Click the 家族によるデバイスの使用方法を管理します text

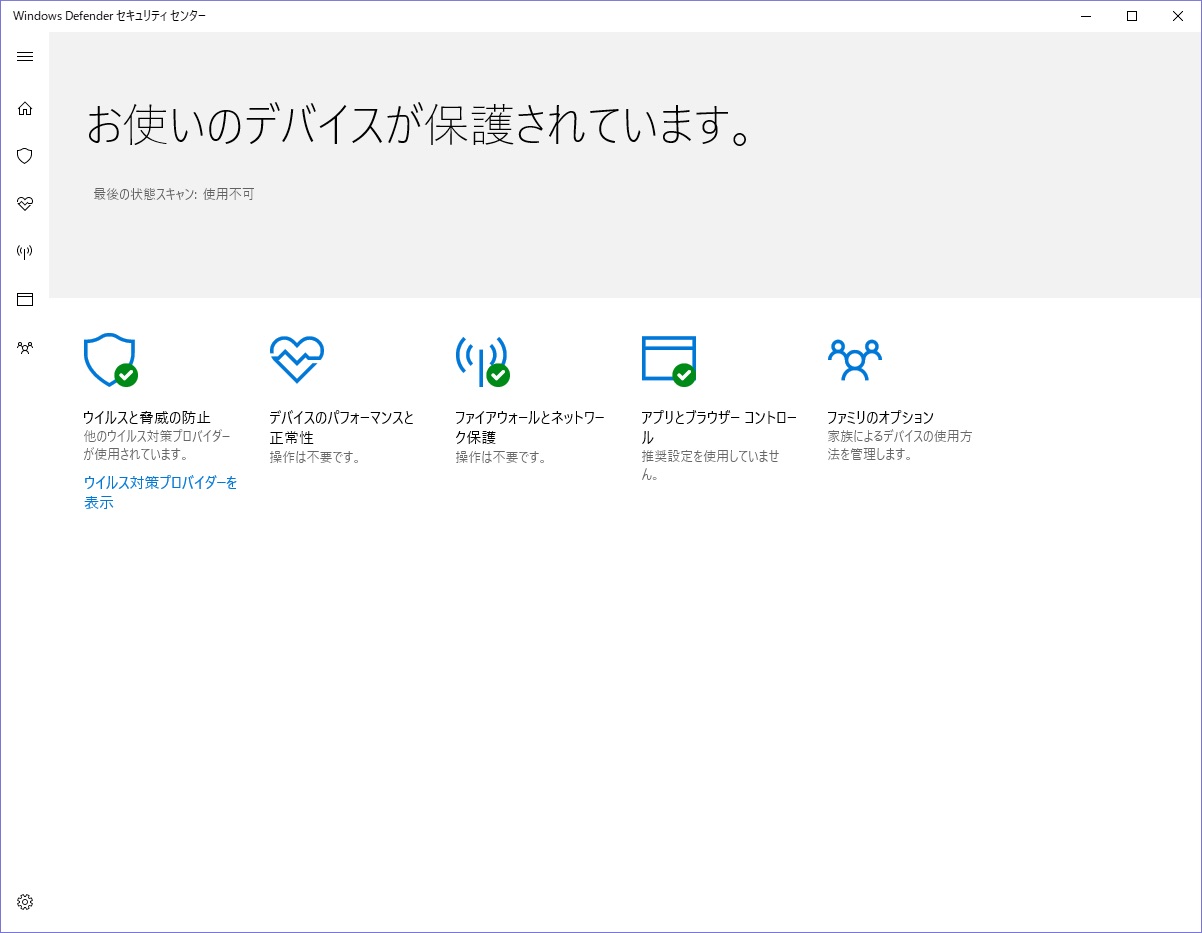[x=900, y=445]
